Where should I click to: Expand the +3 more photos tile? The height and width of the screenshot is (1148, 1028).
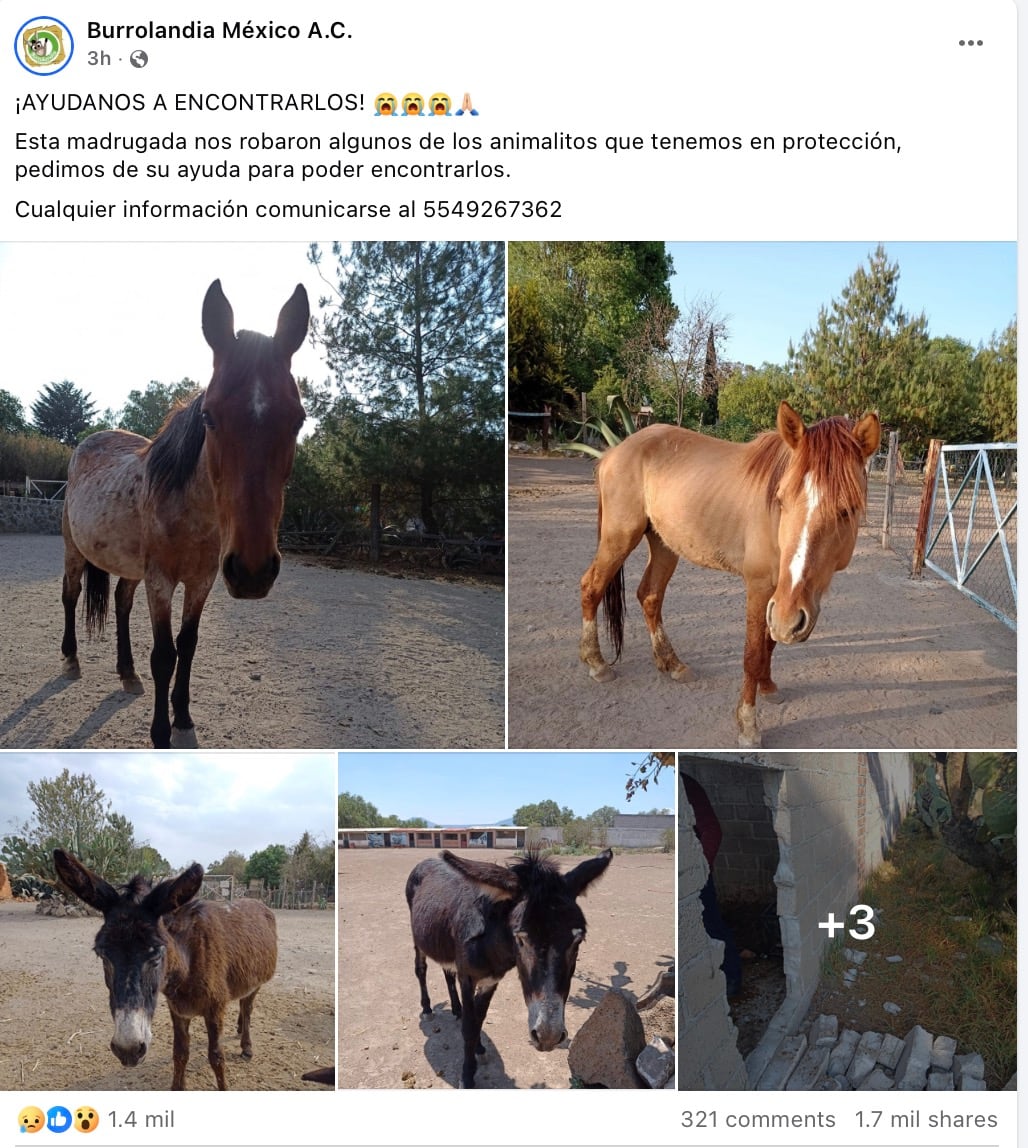click(x=847, y=921)
